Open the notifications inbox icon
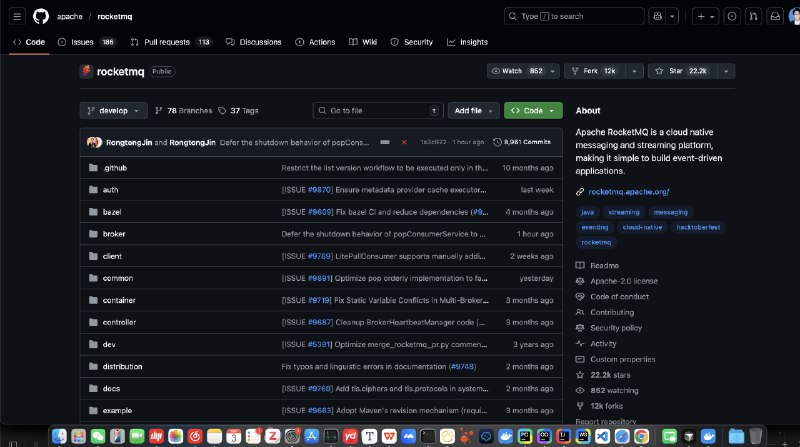The height and width of the screenshot is (447, 800). coord(776,16)
